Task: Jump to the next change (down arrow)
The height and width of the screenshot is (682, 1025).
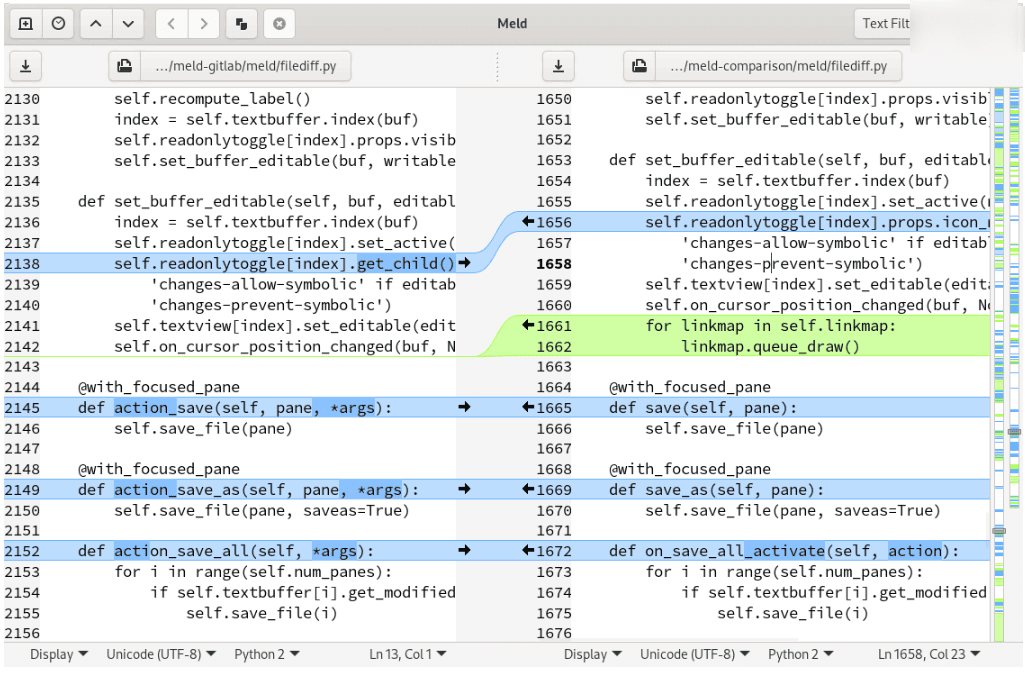Action: click(x=127, y=24)
